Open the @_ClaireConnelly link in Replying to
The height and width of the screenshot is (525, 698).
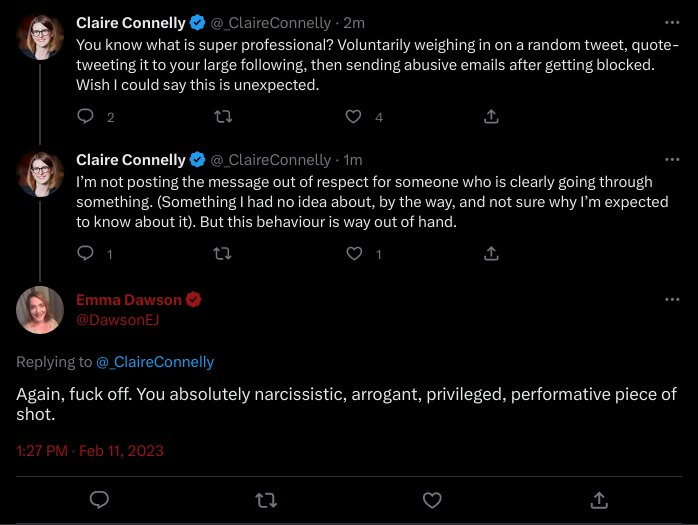pos(155,362)
